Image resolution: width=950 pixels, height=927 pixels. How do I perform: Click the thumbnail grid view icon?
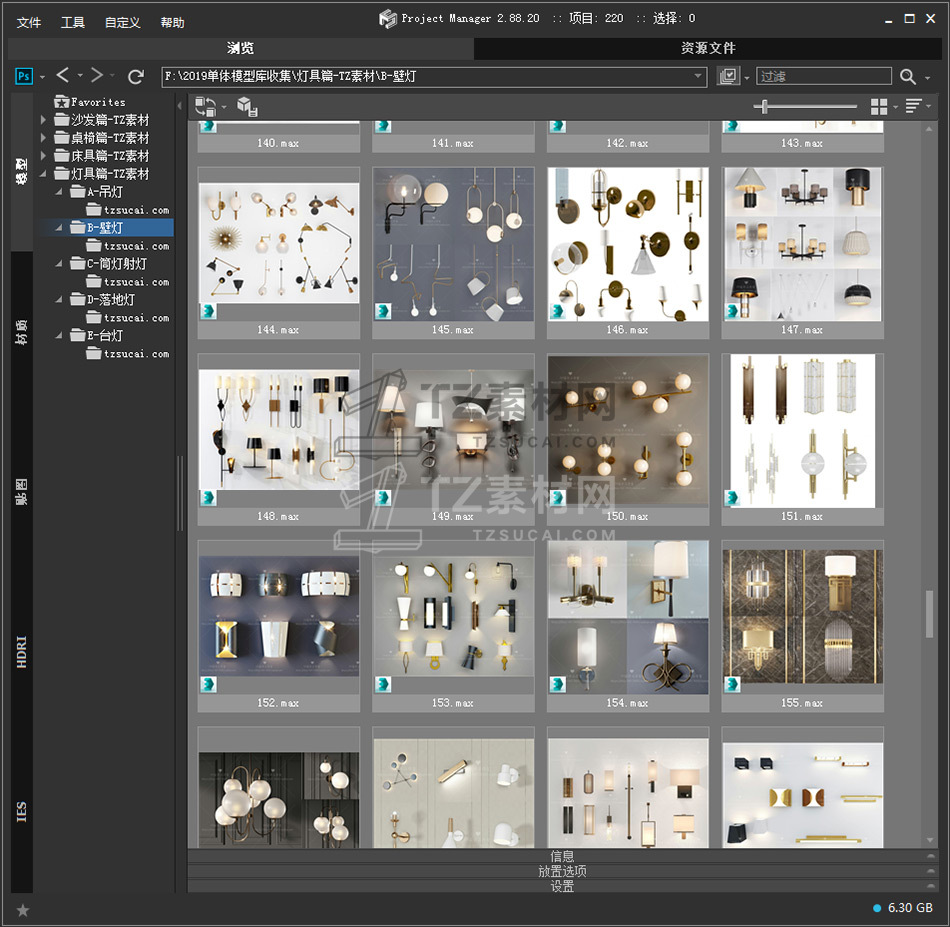(879, 106)
